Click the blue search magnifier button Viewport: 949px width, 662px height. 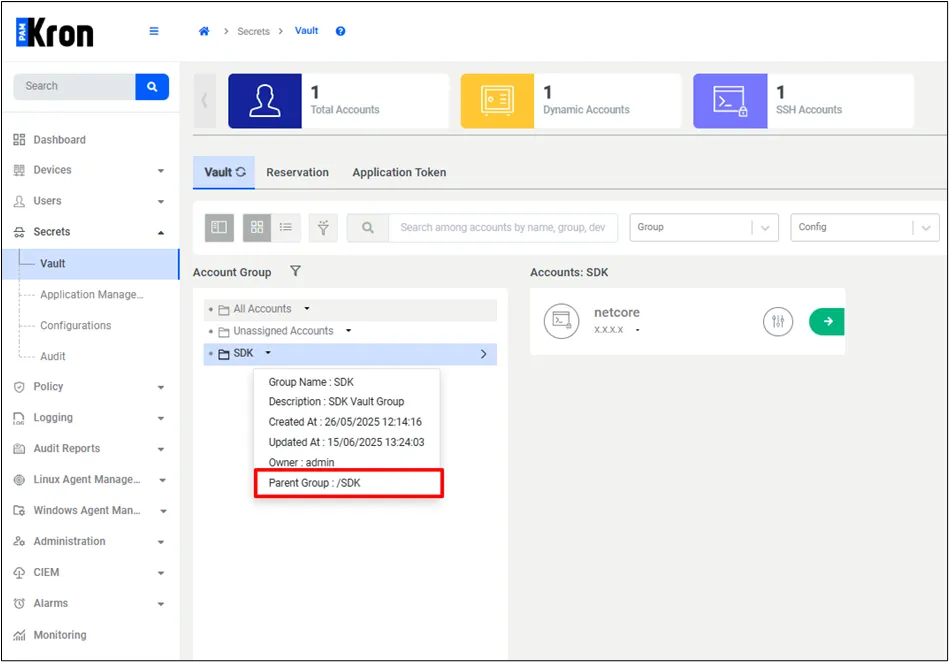152,87
